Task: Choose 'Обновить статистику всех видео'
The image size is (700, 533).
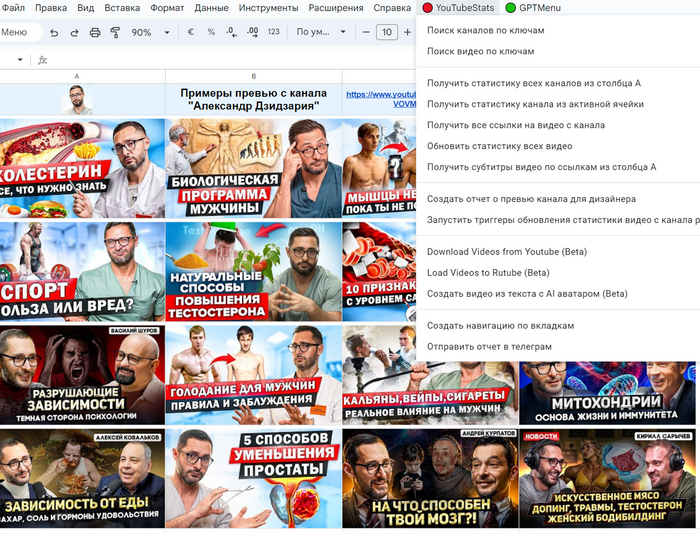Action: pyautogui.click(x=558, y=146)
